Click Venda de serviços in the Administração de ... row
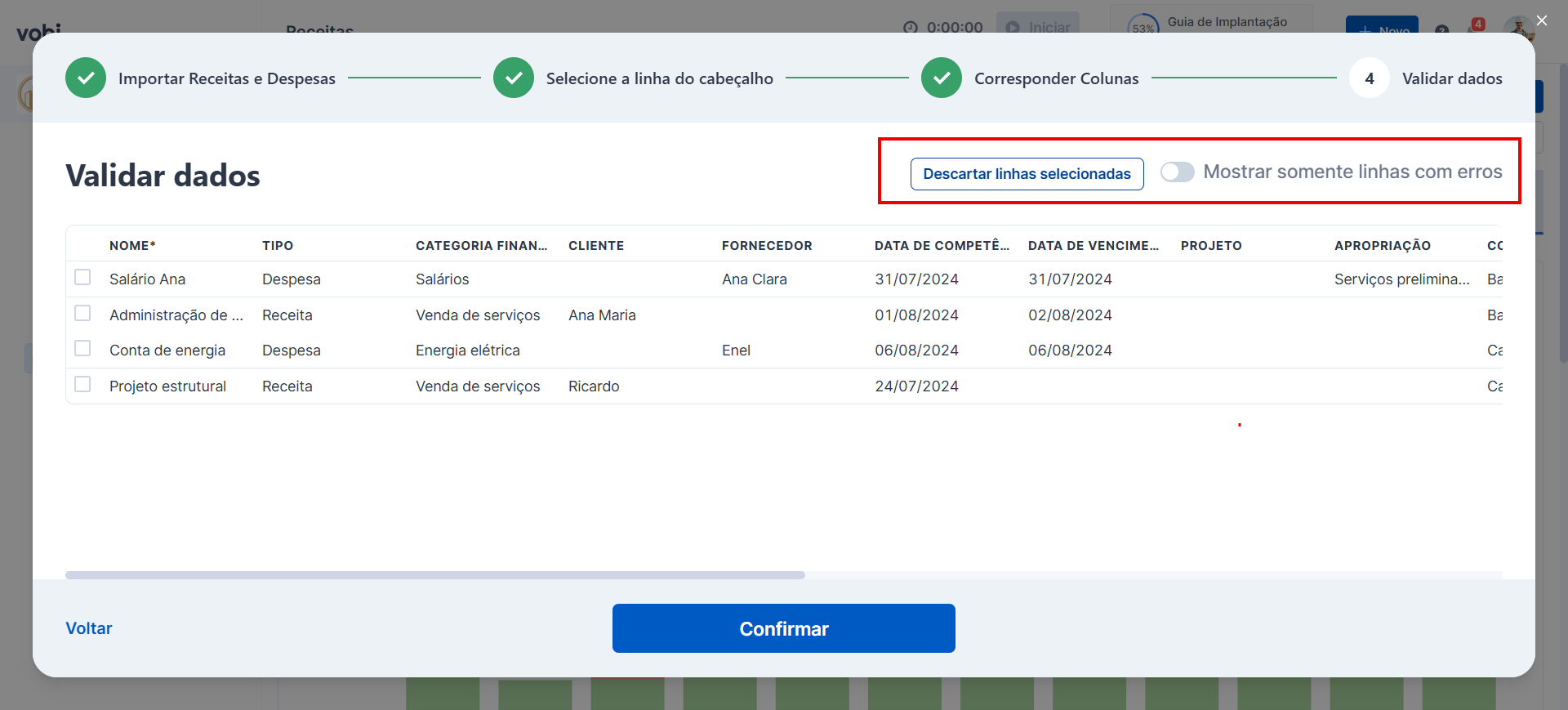1568x710 pixels. click(478, 315)
